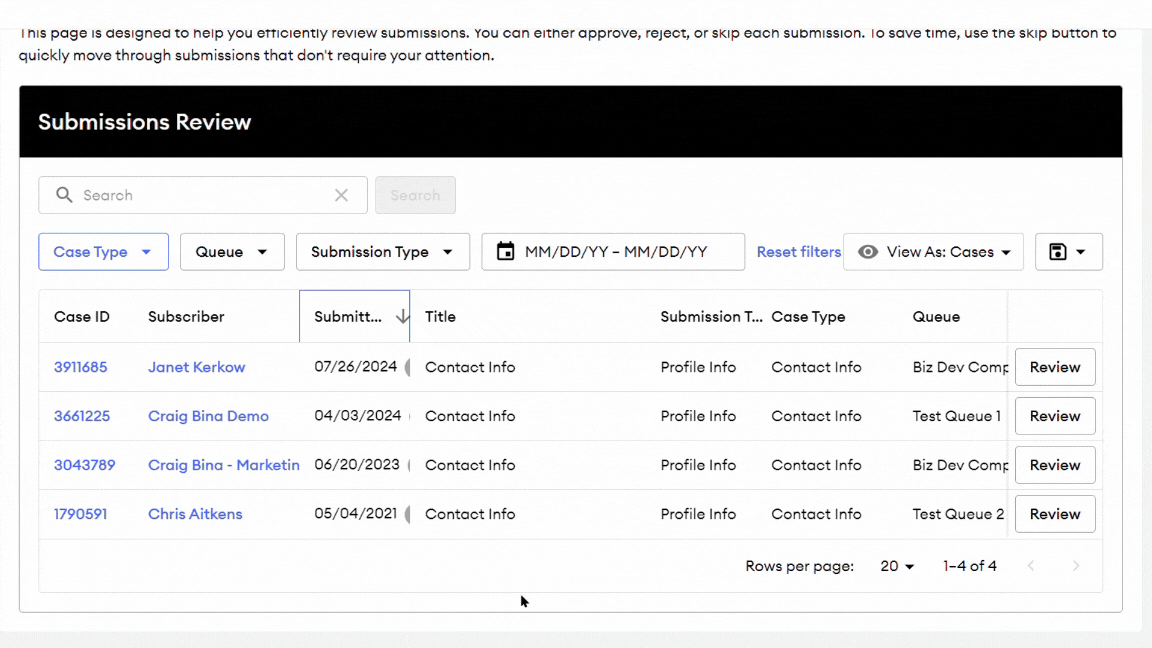Image resolution: width=1152 pixels, height=648 pixels.
Task: Open case ID 3911685
Action: [80, 367]
